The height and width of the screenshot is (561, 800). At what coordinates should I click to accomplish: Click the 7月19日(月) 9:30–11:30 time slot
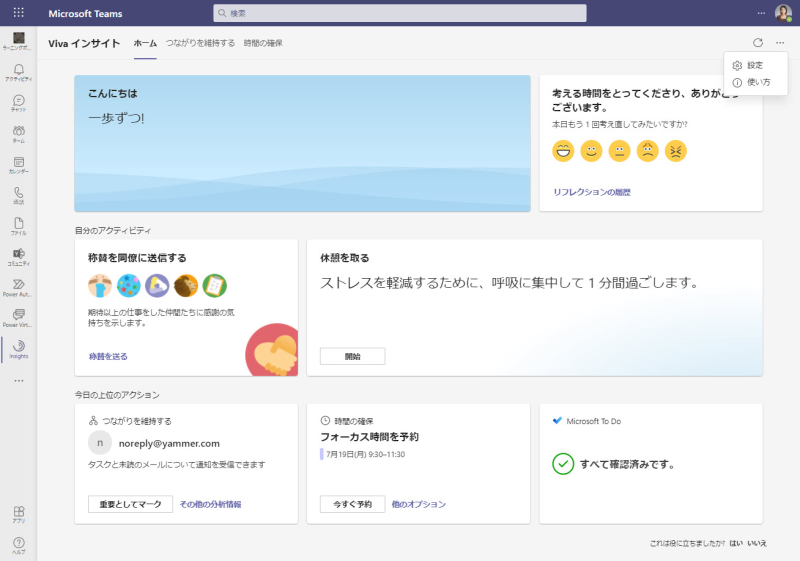(365, 454)
